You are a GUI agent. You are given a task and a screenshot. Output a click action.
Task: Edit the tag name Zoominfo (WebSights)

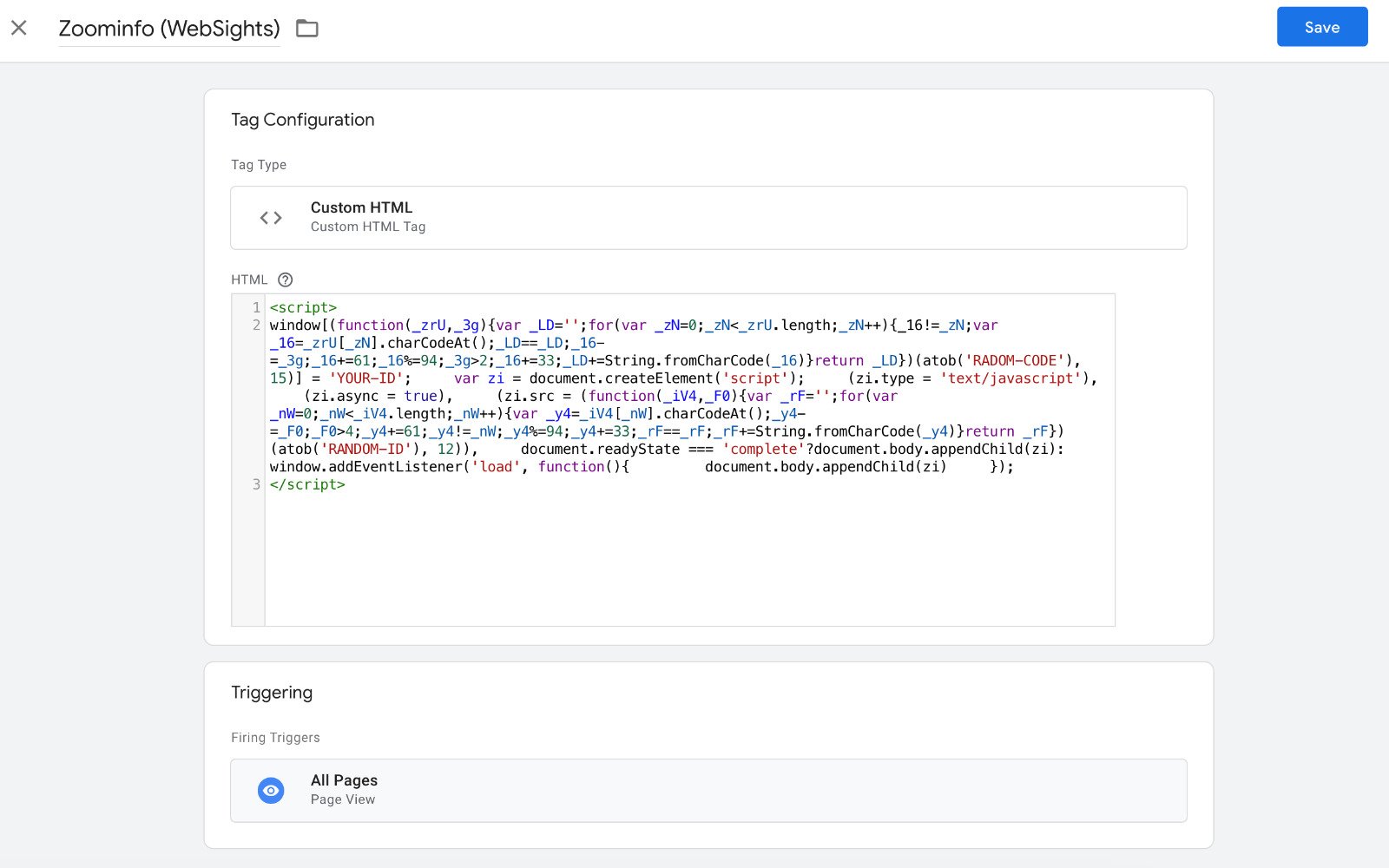pos(169,29)
